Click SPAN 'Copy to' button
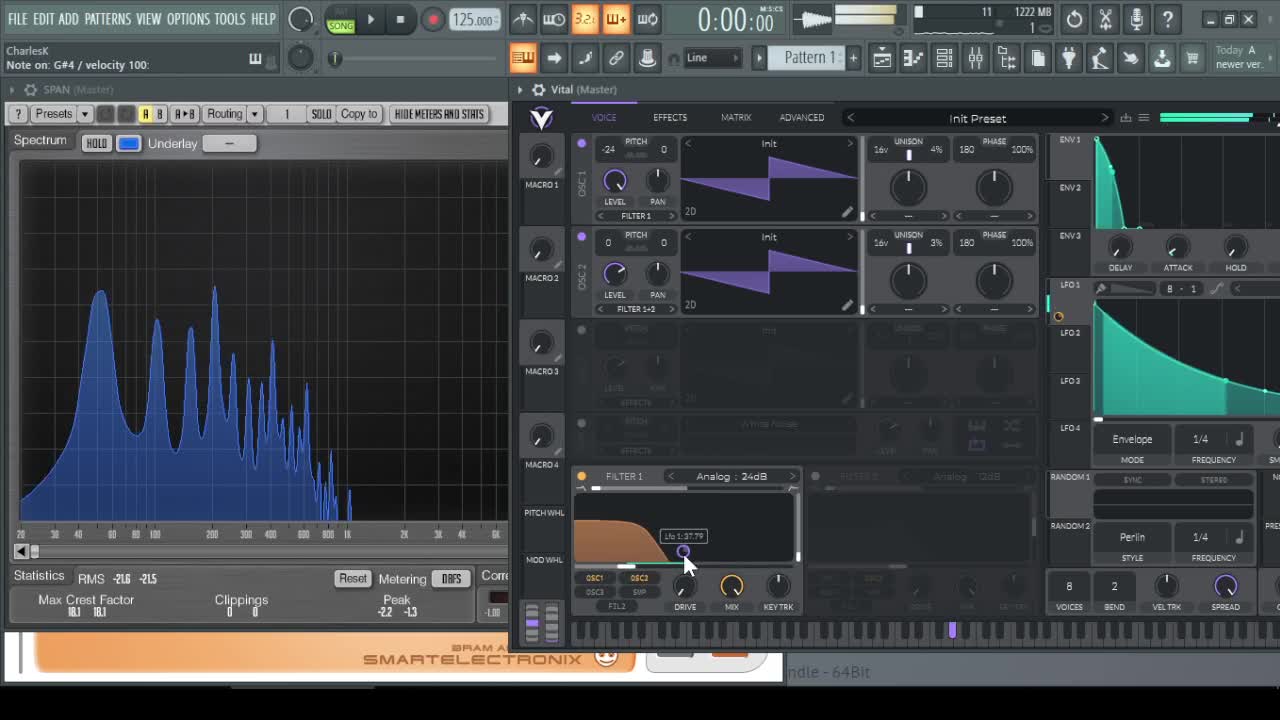Screen dimensions: 1280x720 [359, 114]
